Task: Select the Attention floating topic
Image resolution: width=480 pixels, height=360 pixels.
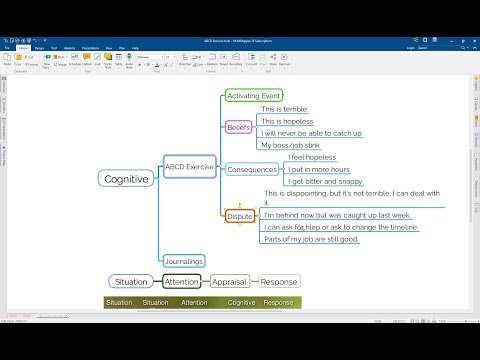Action: (x=182, y=282)
